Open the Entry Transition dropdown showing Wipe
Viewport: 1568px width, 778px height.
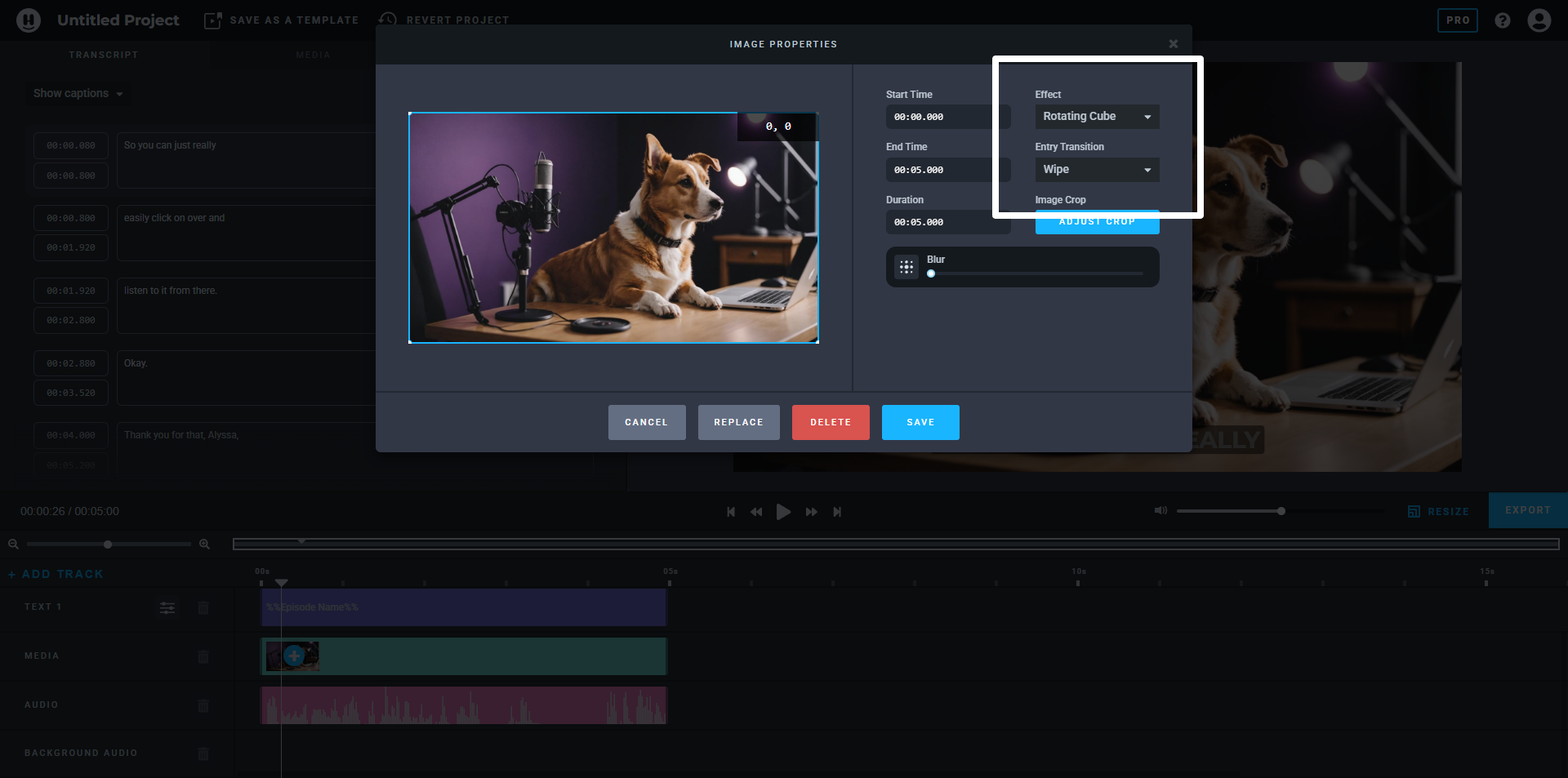(1097, 170)
